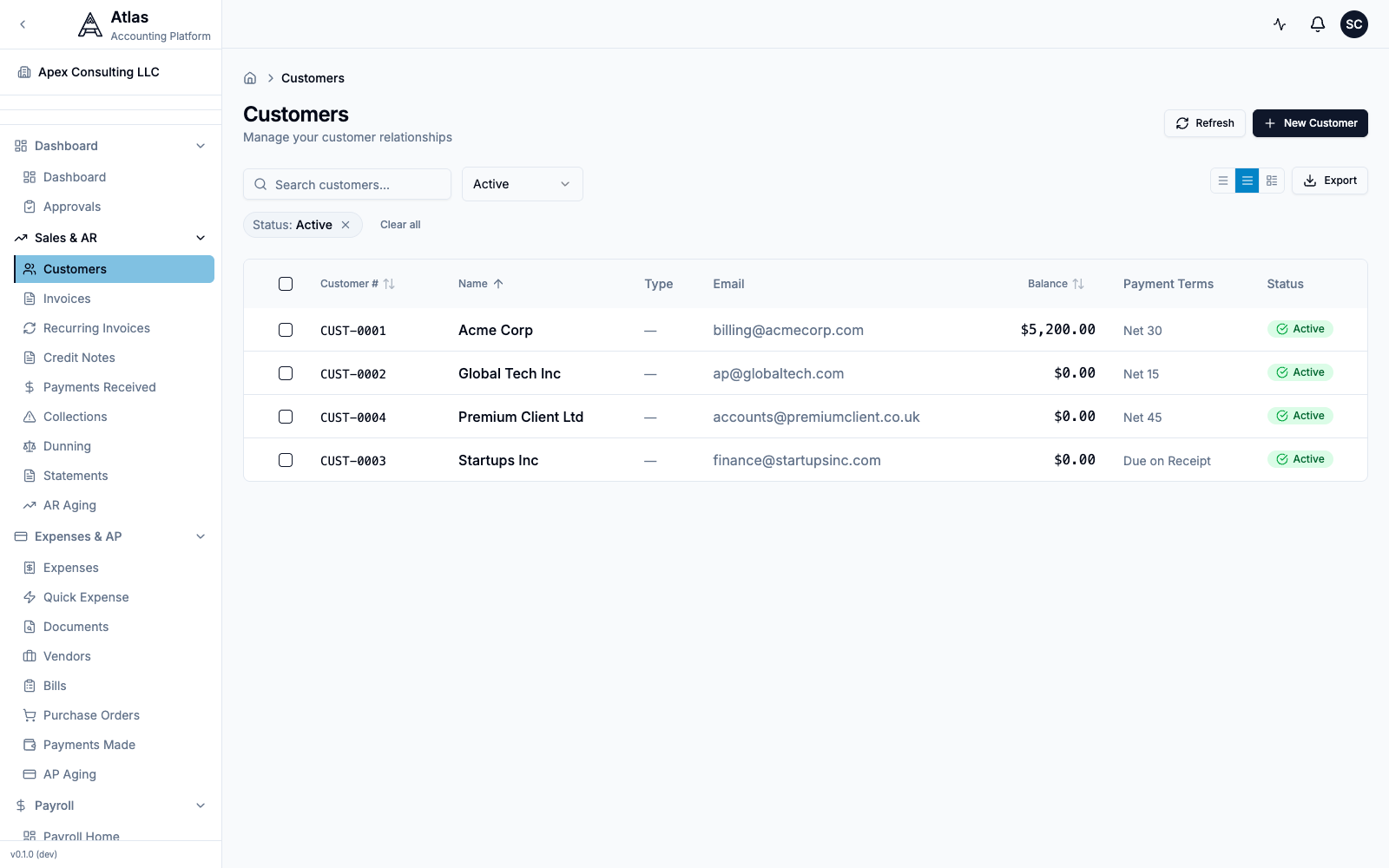Image resolution: width=1389 pixels, height=868 pixels.
Task: Click Apex Consulting LLC building icon
Action: tap(24, 72)
